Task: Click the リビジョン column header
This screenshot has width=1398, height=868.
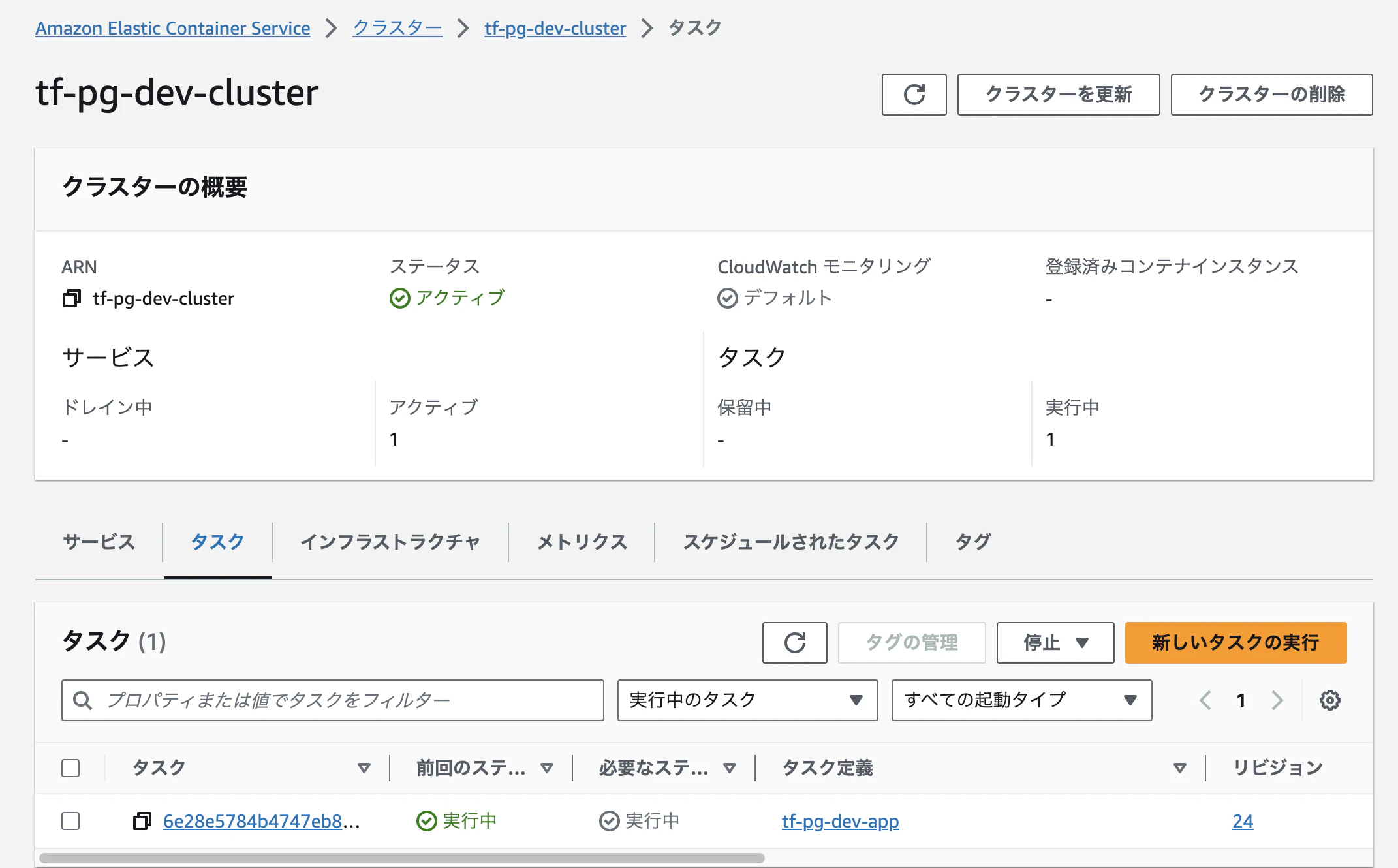Action: (1278, 768)
